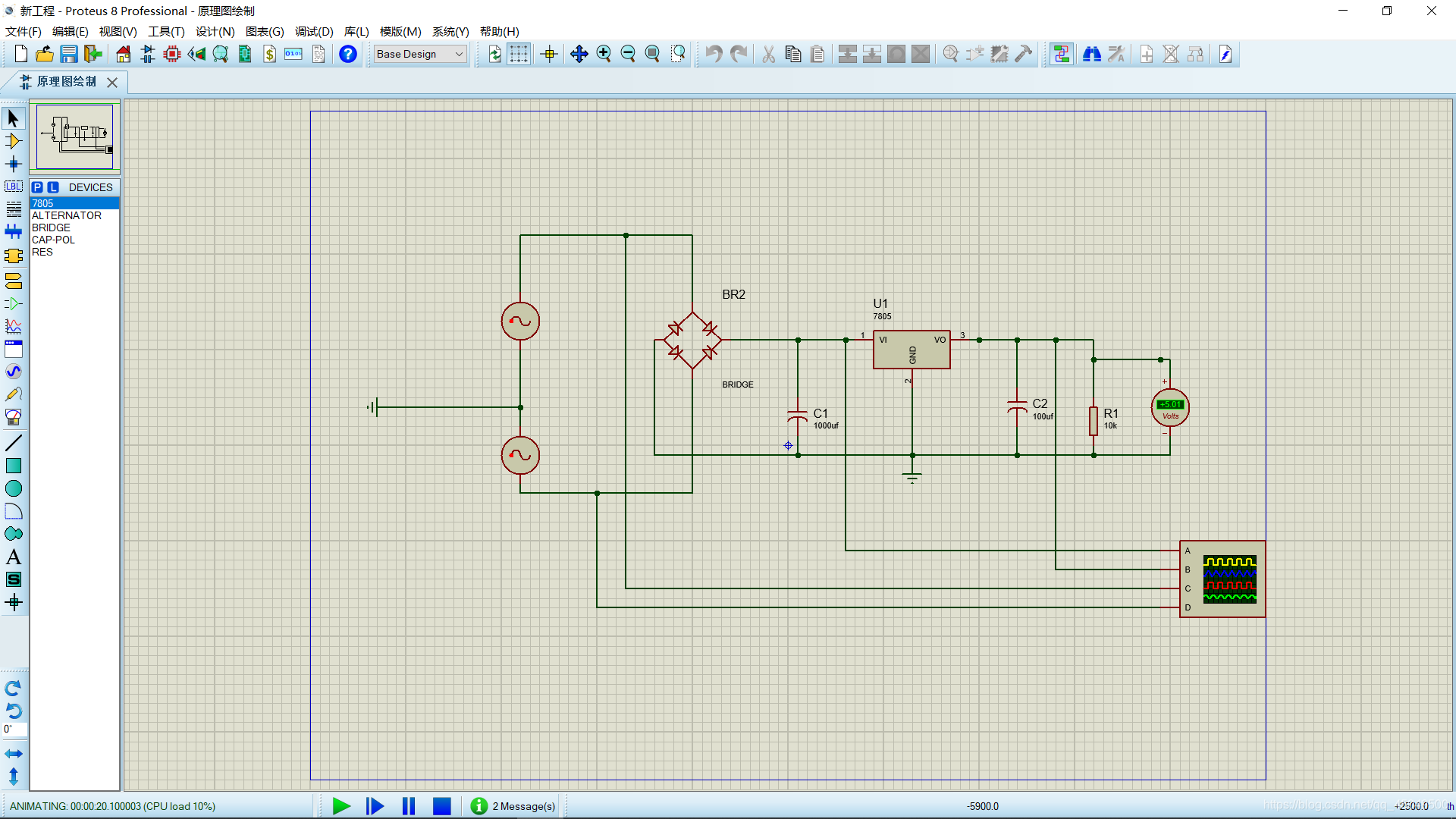1456x819 pixels.
Task: Click the schematic overview thumbnail
Action: (x=74, y=136)
